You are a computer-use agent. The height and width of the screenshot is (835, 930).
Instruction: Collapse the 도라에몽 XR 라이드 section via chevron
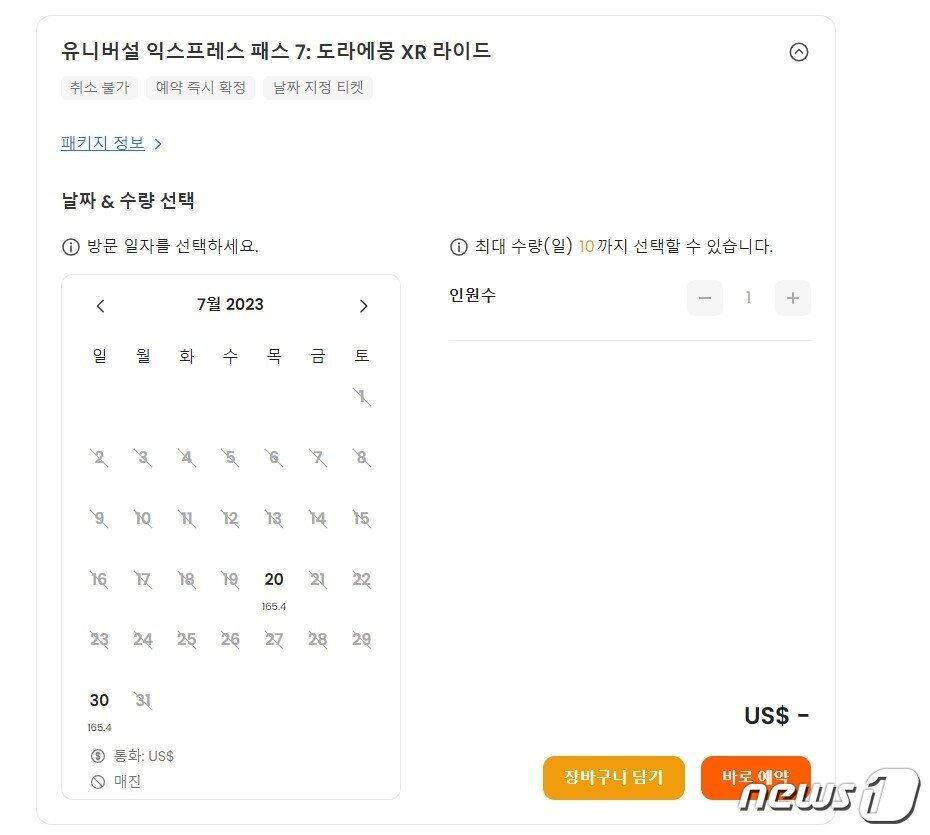click(797, 52)
